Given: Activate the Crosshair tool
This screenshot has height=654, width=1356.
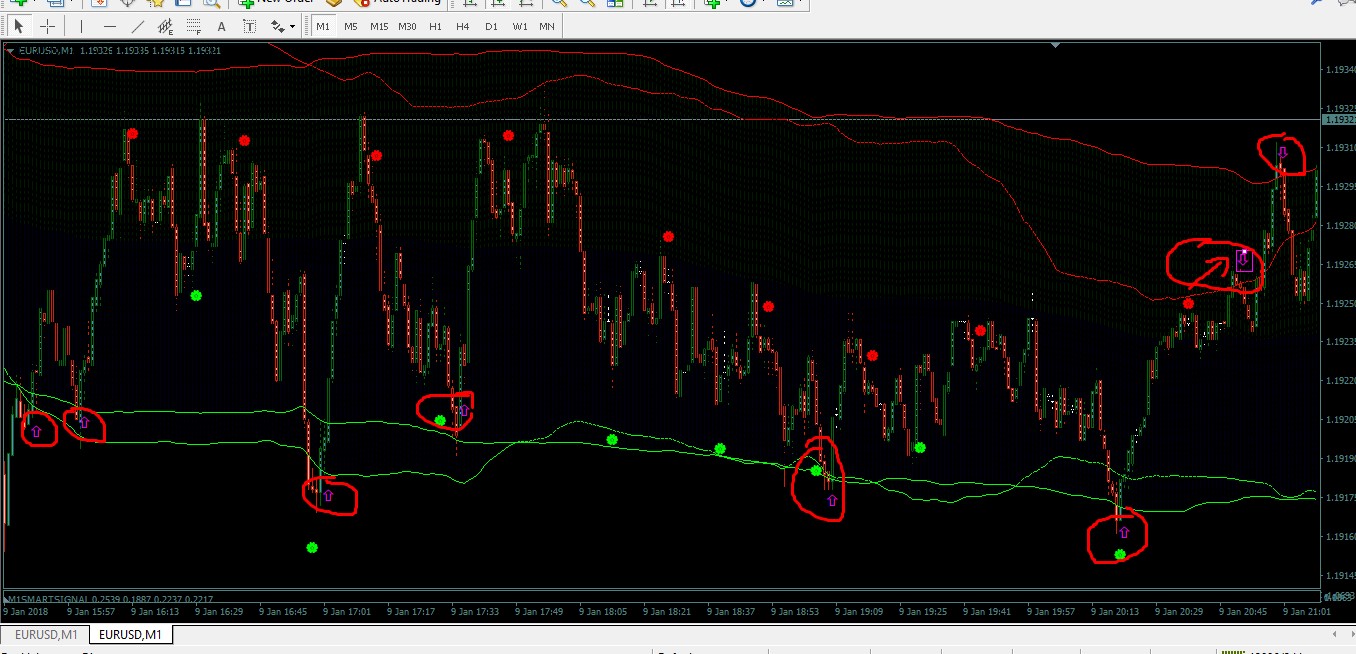Looking at the screenshot, I should 47,26.
